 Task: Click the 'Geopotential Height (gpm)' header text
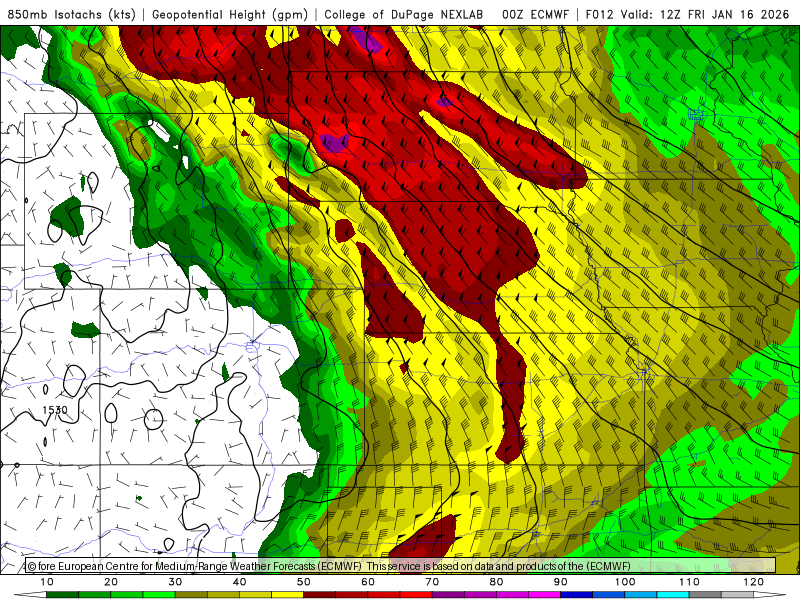pos(230,15)
